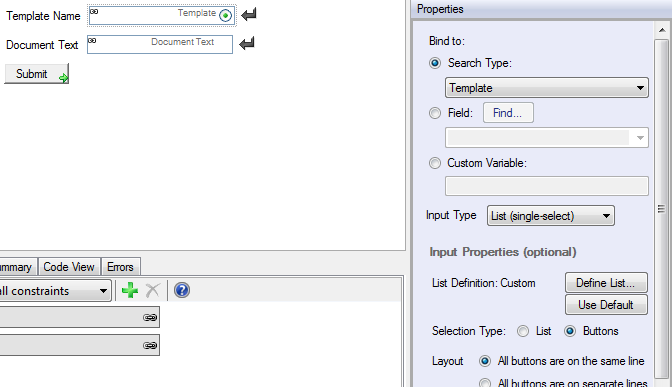
Task: Click return arrow icon beside Template Name field
Action: [249, 15]
